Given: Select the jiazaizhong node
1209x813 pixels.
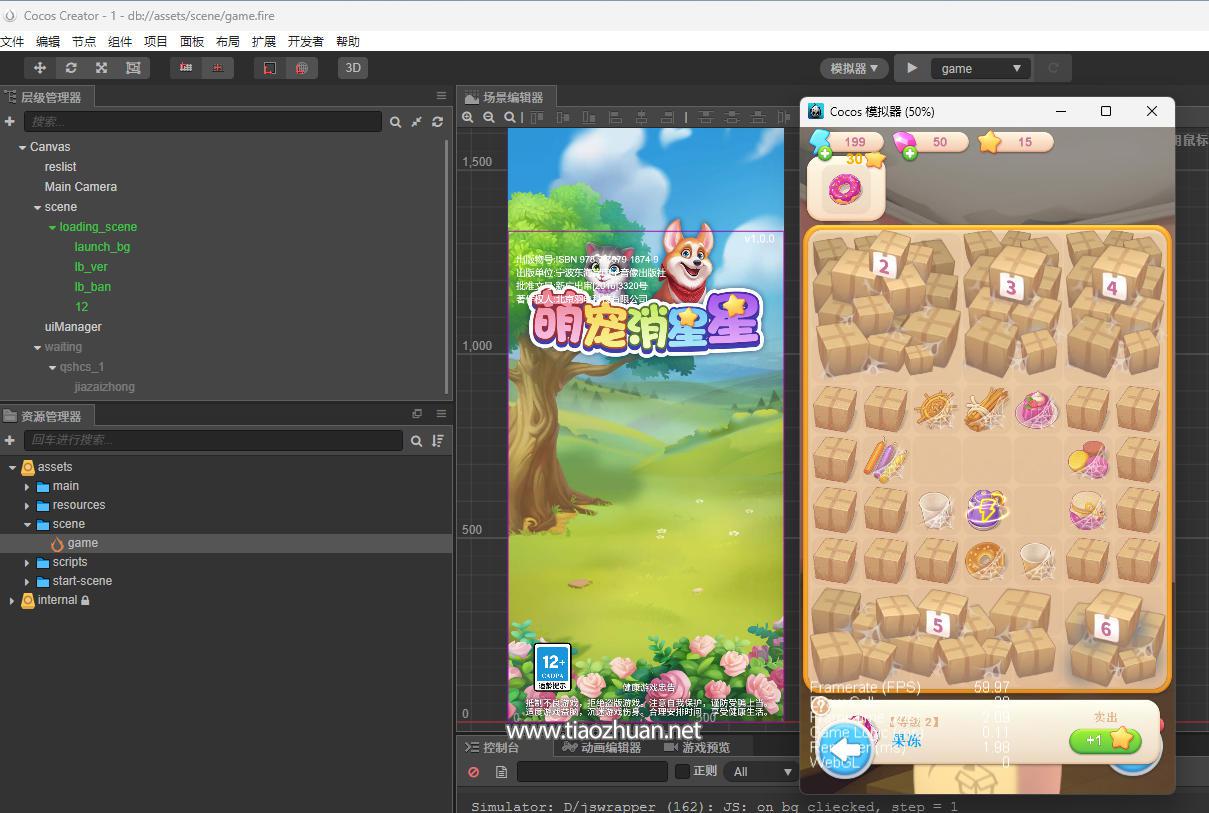Looking at the screenshot, I should click(104, 387).
